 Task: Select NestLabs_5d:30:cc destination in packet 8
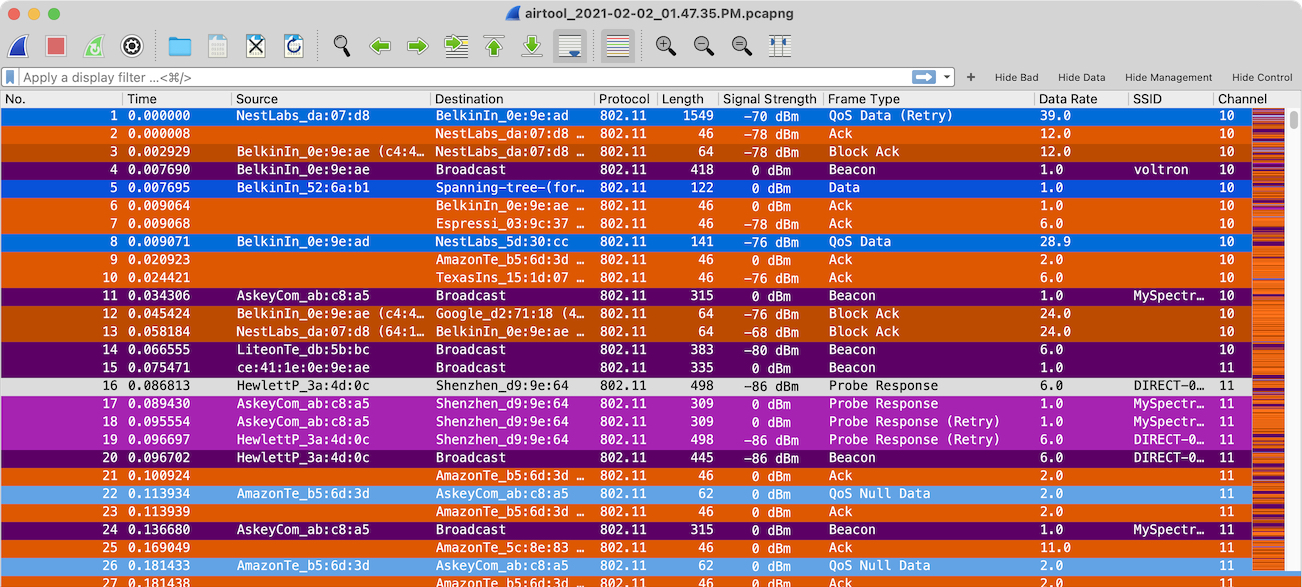coord(501,242)
